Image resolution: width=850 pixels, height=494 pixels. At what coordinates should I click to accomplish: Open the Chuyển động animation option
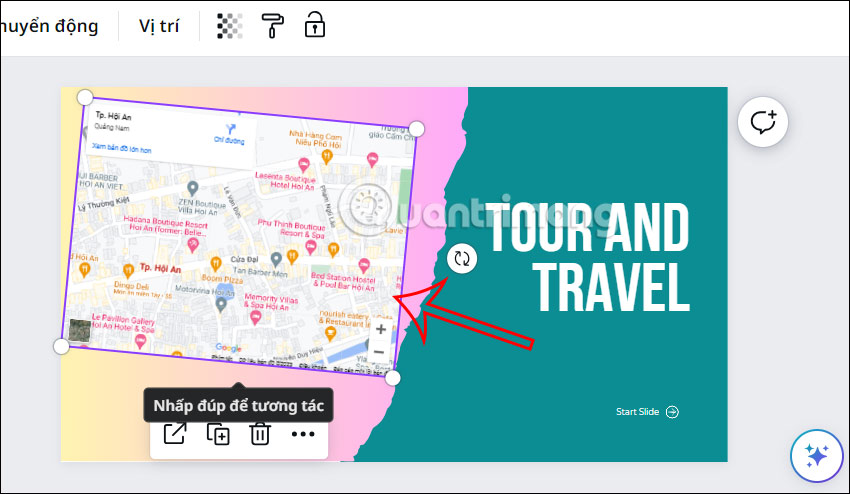(49, 26)
